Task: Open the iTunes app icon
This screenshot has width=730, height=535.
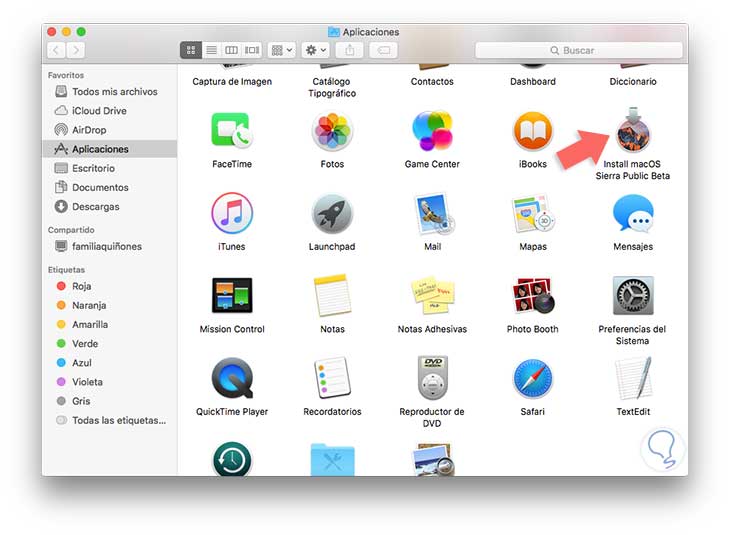Action: tap(232, 213)
